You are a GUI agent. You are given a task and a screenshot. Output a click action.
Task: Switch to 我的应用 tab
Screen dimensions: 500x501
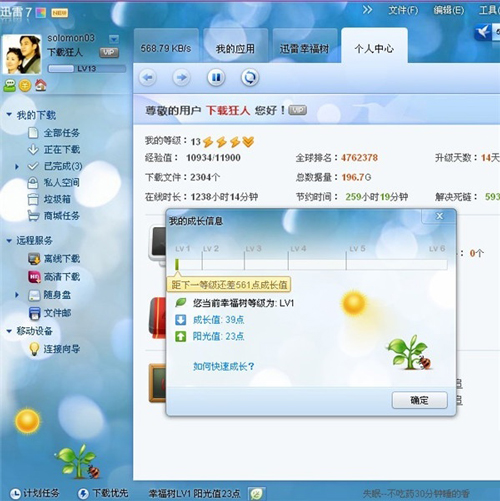coord(235,46)
